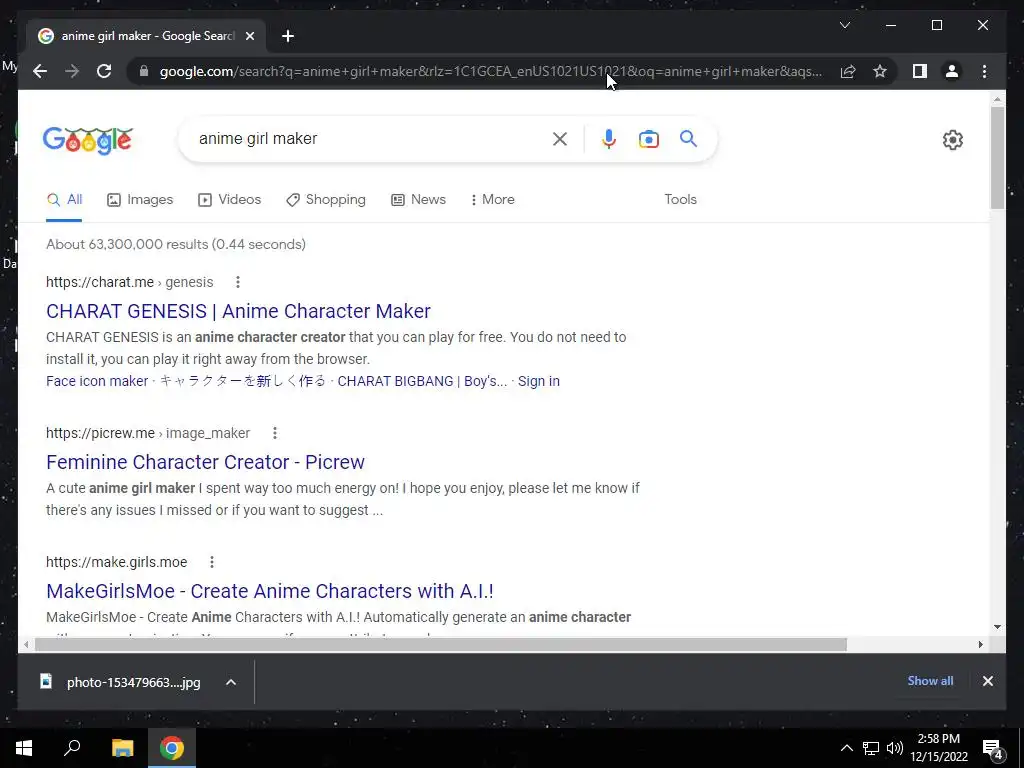Switch to Videos results

[x=229, y=200]
